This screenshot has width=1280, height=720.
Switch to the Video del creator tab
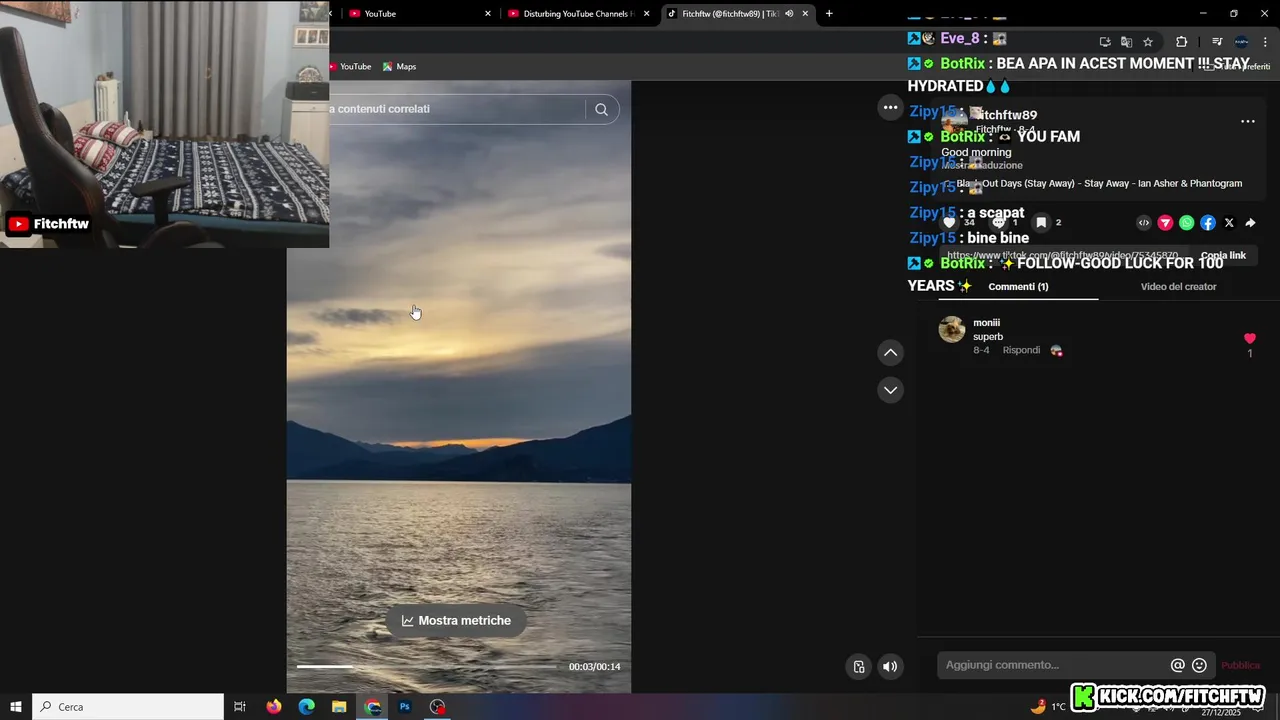coord(1178,287)
